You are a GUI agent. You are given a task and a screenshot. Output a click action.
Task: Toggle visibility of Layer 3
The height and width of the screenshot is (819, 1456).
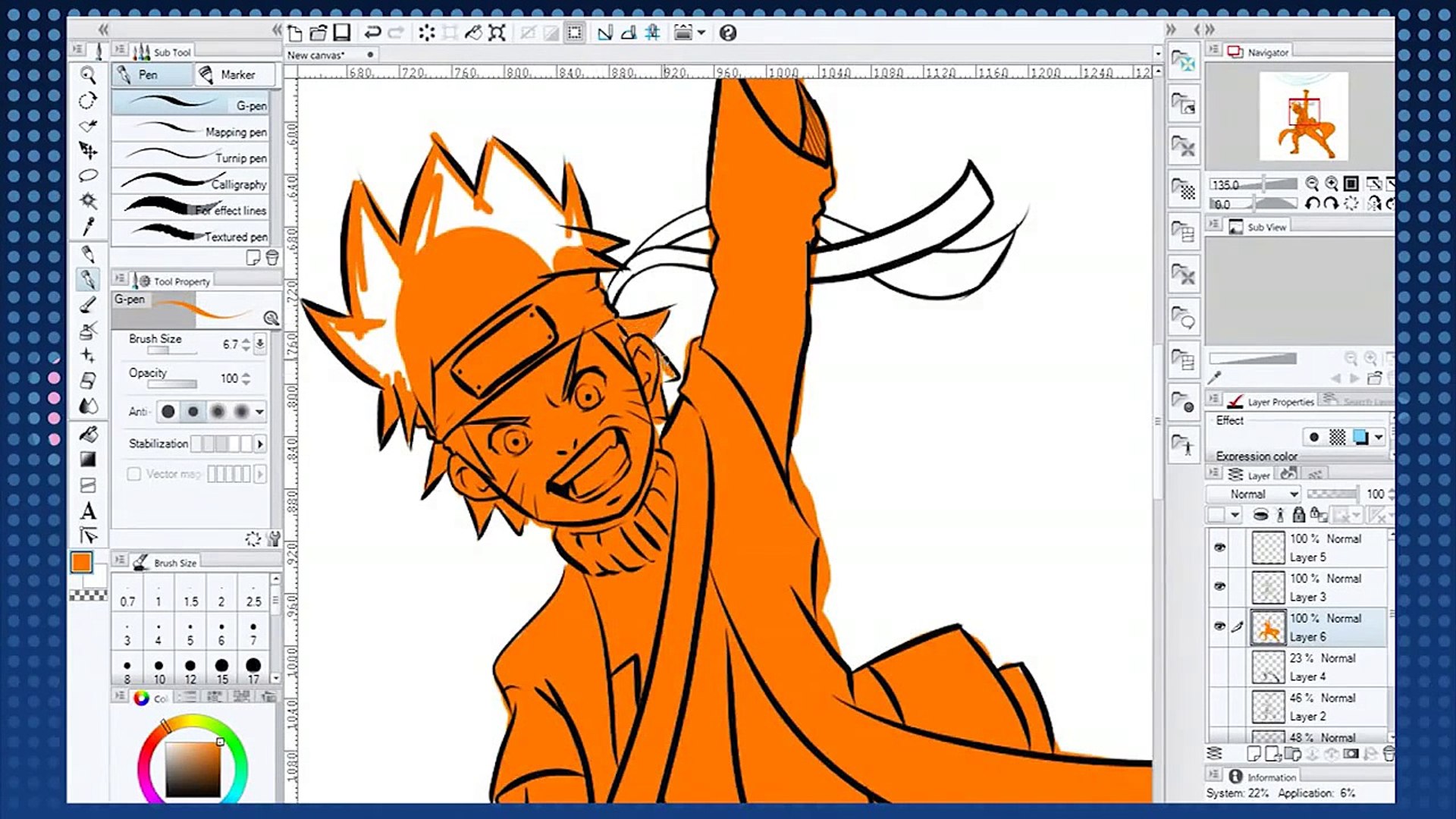pos(1219,587)
